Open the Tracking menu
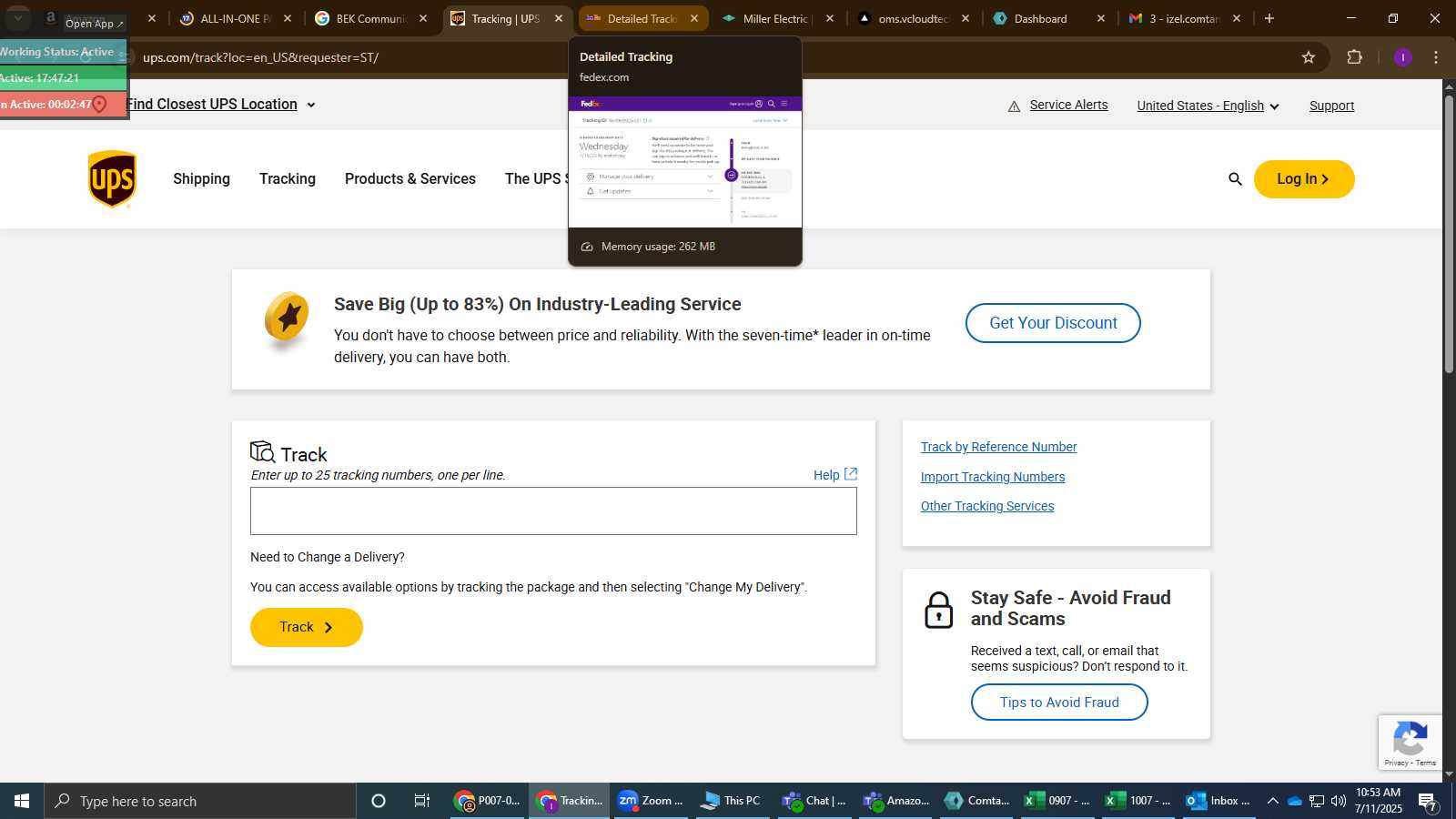Image resolution: width=1456 pixels, height=819 pixels. pos(288,179)
